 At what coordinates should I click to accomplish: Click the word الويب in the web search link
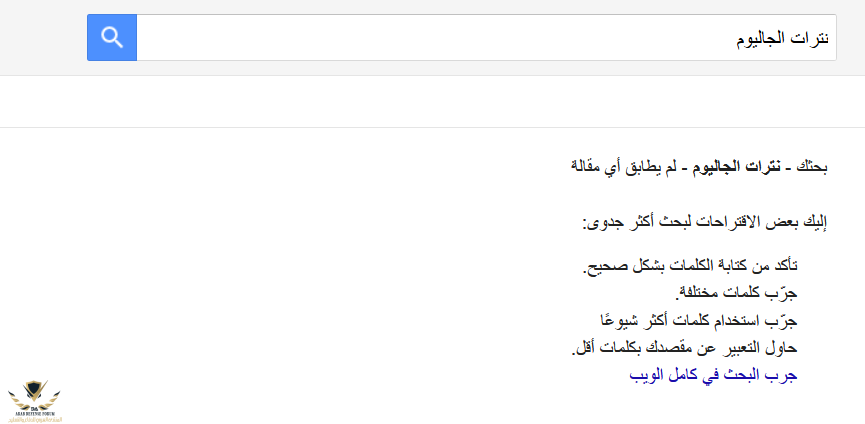click(648, 376)
